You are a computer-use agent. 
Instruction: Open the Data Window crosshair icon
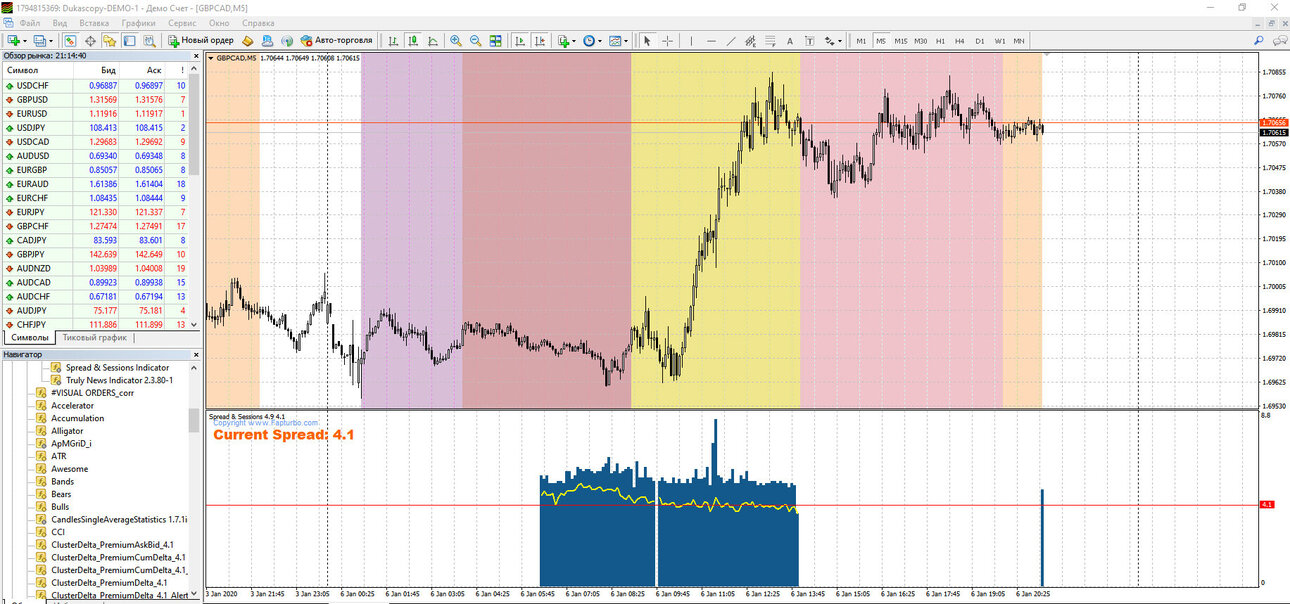[x=90, y=40]
